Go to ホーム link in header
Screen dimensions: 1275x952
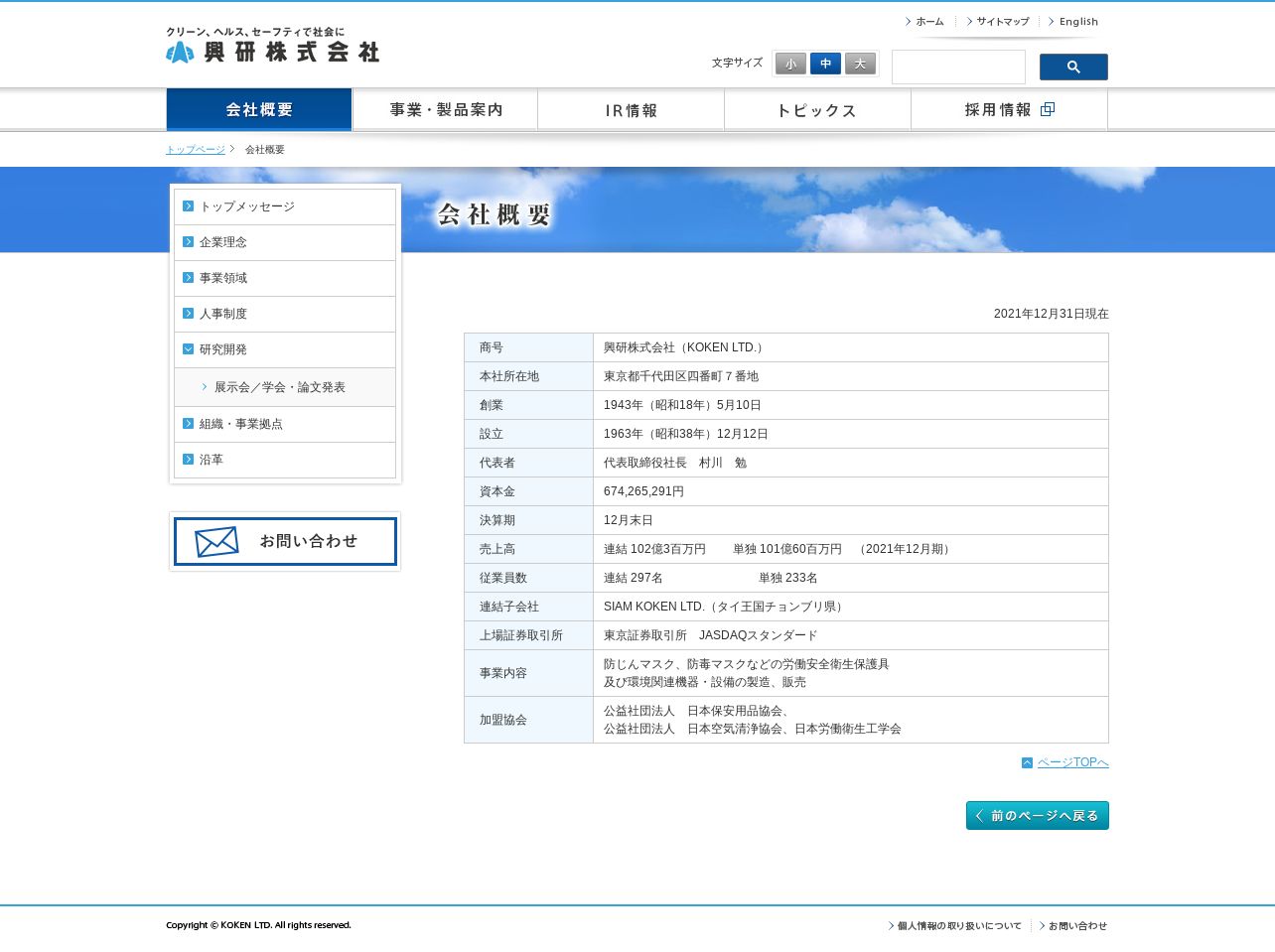tap(924, 22)
